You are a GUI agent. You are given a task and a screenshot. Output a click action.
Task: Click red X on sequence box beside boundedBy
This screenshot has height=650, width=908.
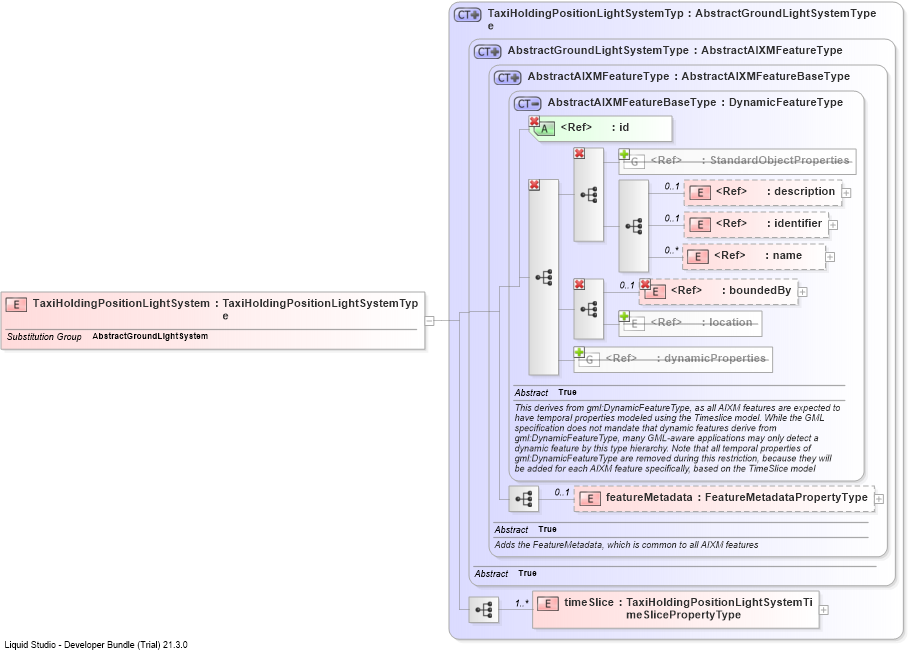(x=579, y=284)
